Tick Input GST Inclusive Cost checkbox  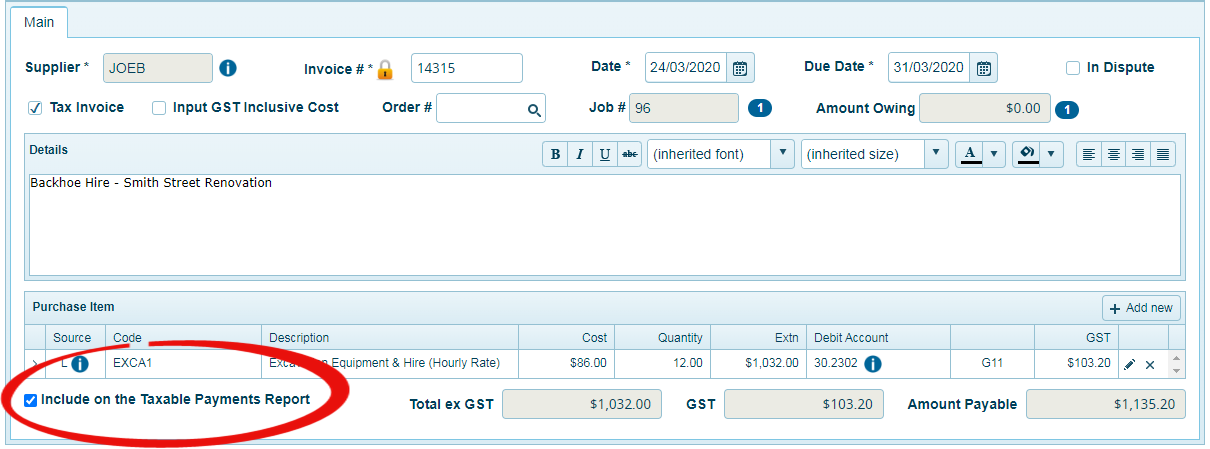pos(159,108)
